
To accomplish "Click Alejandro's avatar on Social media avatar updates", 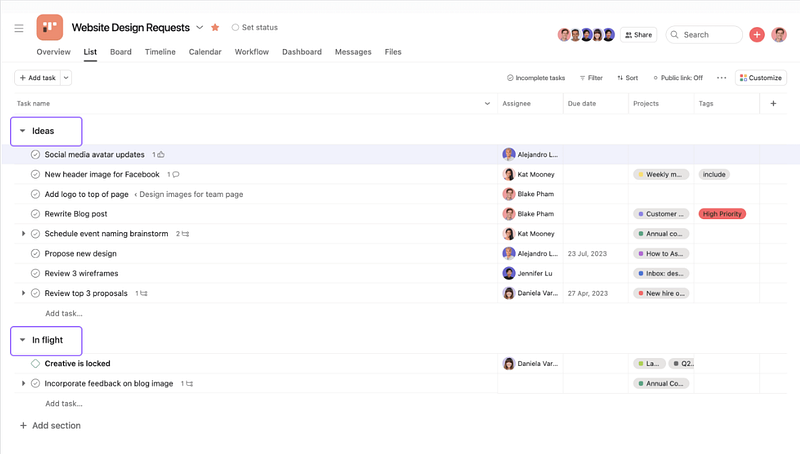I will tap(509, 154).
